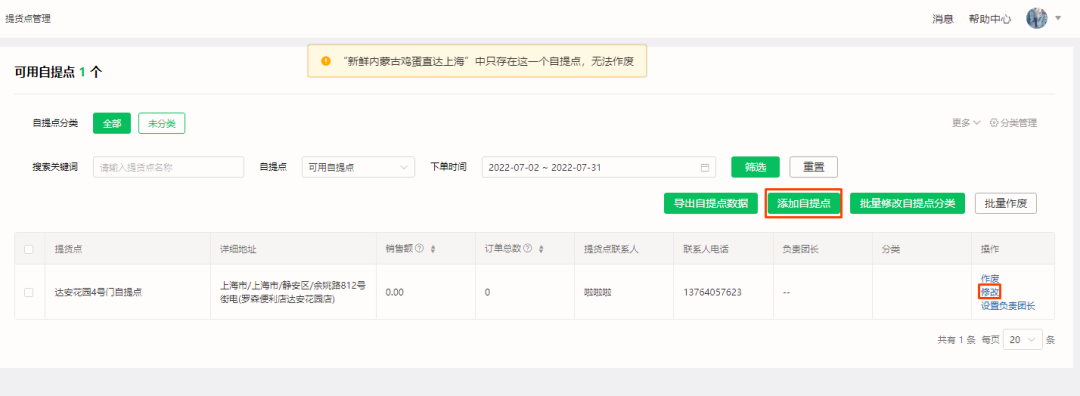Click the sales amount help icon
Image resolution: width=1080 pixels, height=396 pixels.
click(419, 249)
